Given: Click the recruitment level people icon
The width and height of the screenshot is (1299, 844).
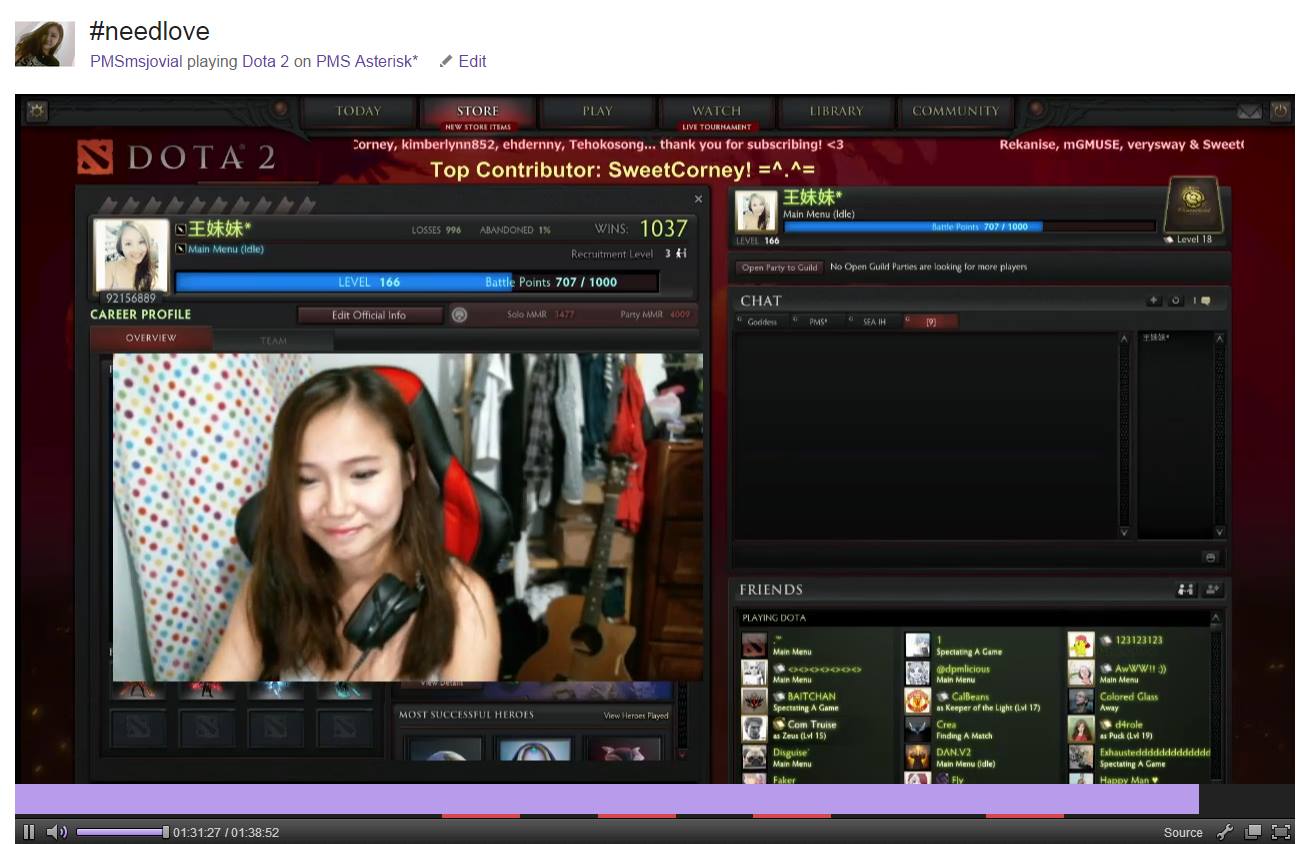Looking at the screenshot, I should coord(681,254).
